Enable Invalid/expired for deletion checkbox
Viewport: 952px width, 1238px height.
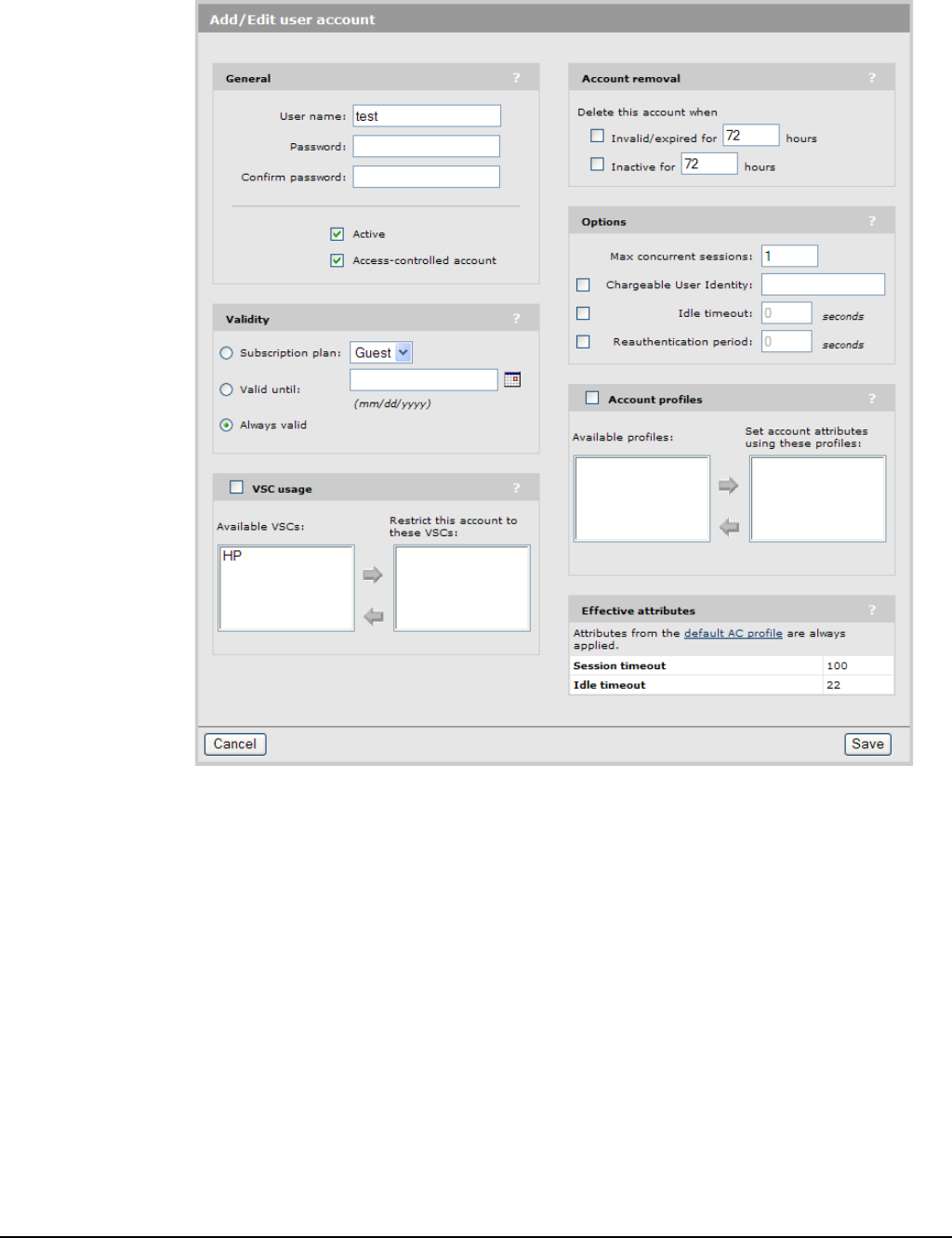(x=597, y=136)
